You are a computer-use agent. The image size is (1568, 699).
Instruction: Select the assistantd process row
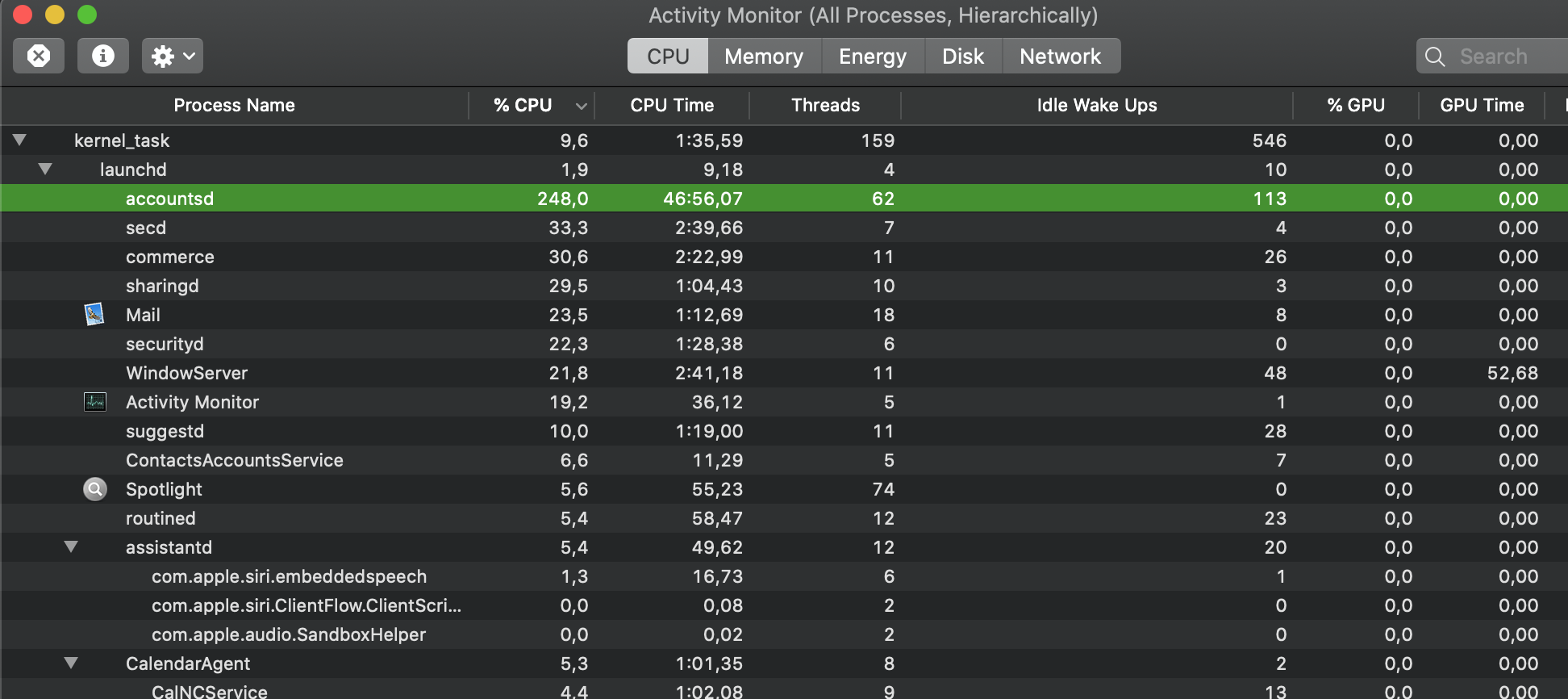pyautogui.click(x=784, y=546)
